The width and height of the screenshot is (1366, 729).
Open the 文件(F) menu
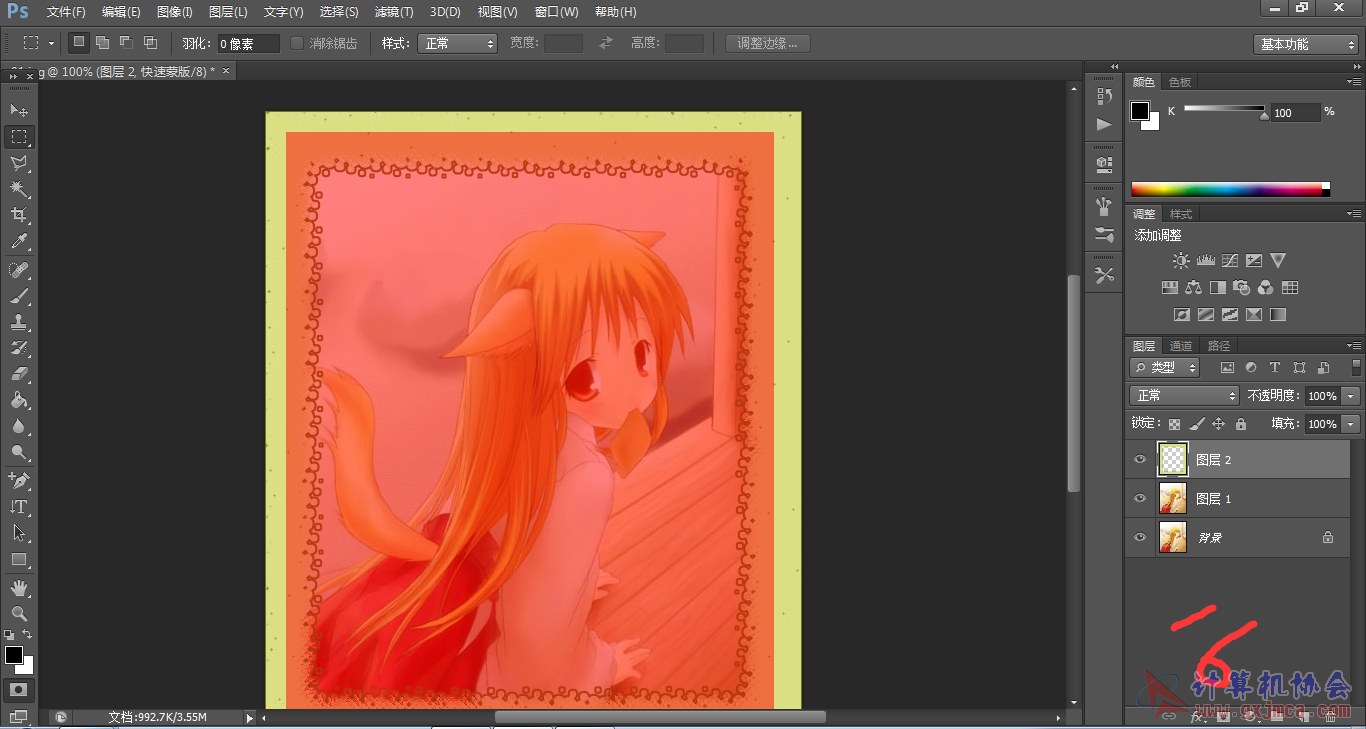point(66,12)
